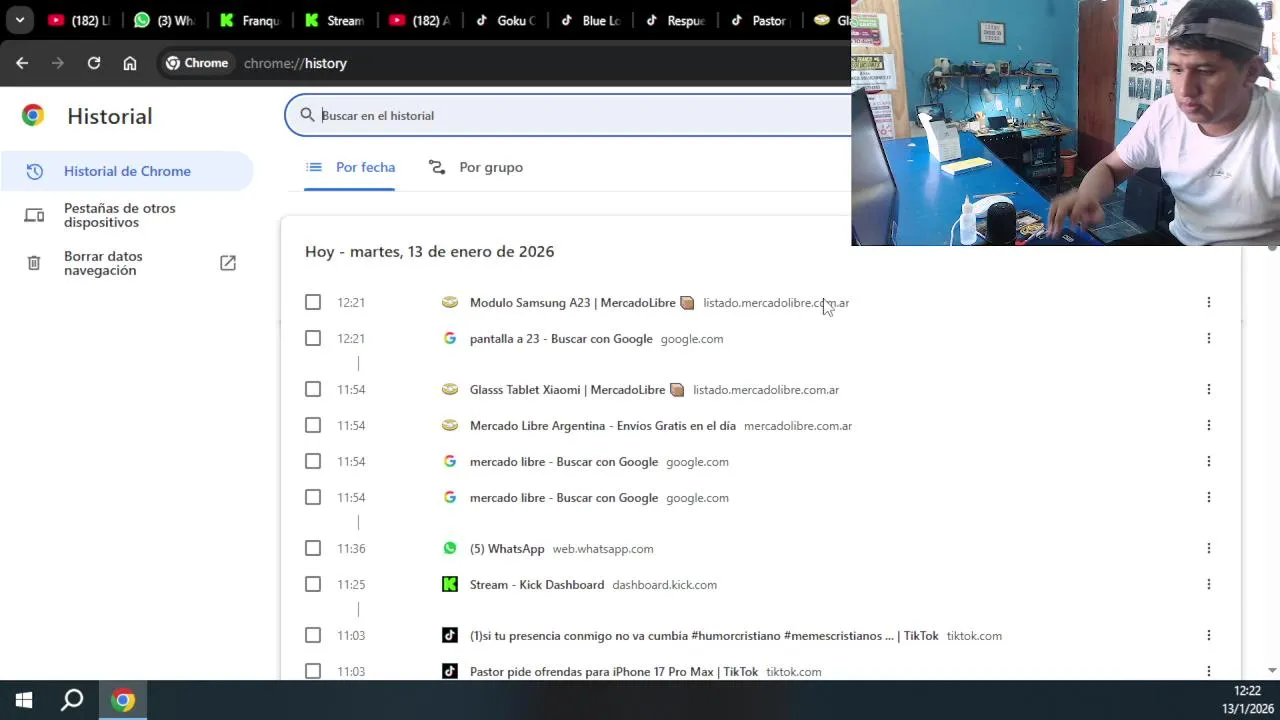This screenshot has height=720, width=1280.
Task: Open more actions for Glasss Tablet Xiaomi
Action: (1208, 389)
